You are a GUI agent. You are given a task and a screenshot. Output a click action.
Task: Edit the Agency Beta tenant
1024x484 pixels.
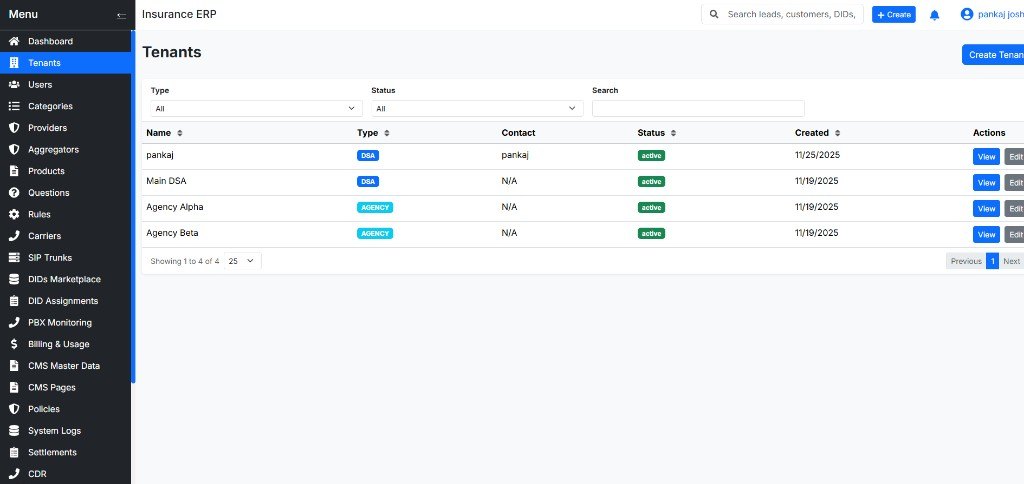[1014, 234]
